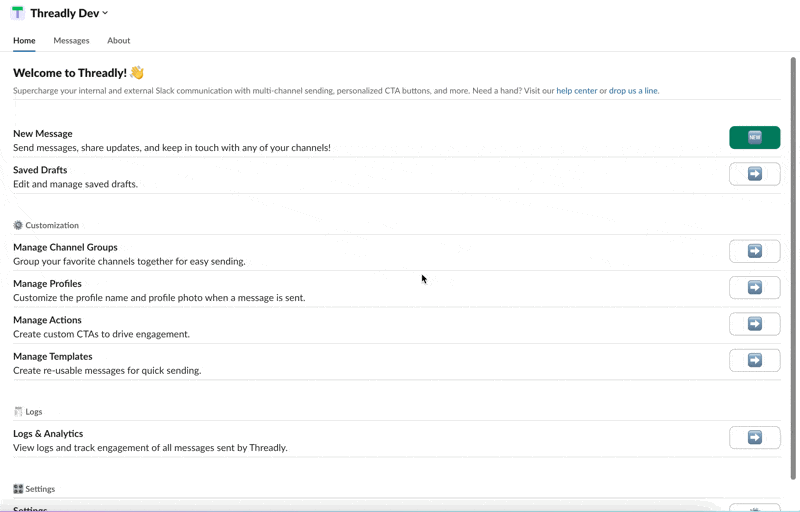Open Manage Channel Groups arrow button
The width and height of the screenshot is (800, 512).
click(x=755, y=251)
